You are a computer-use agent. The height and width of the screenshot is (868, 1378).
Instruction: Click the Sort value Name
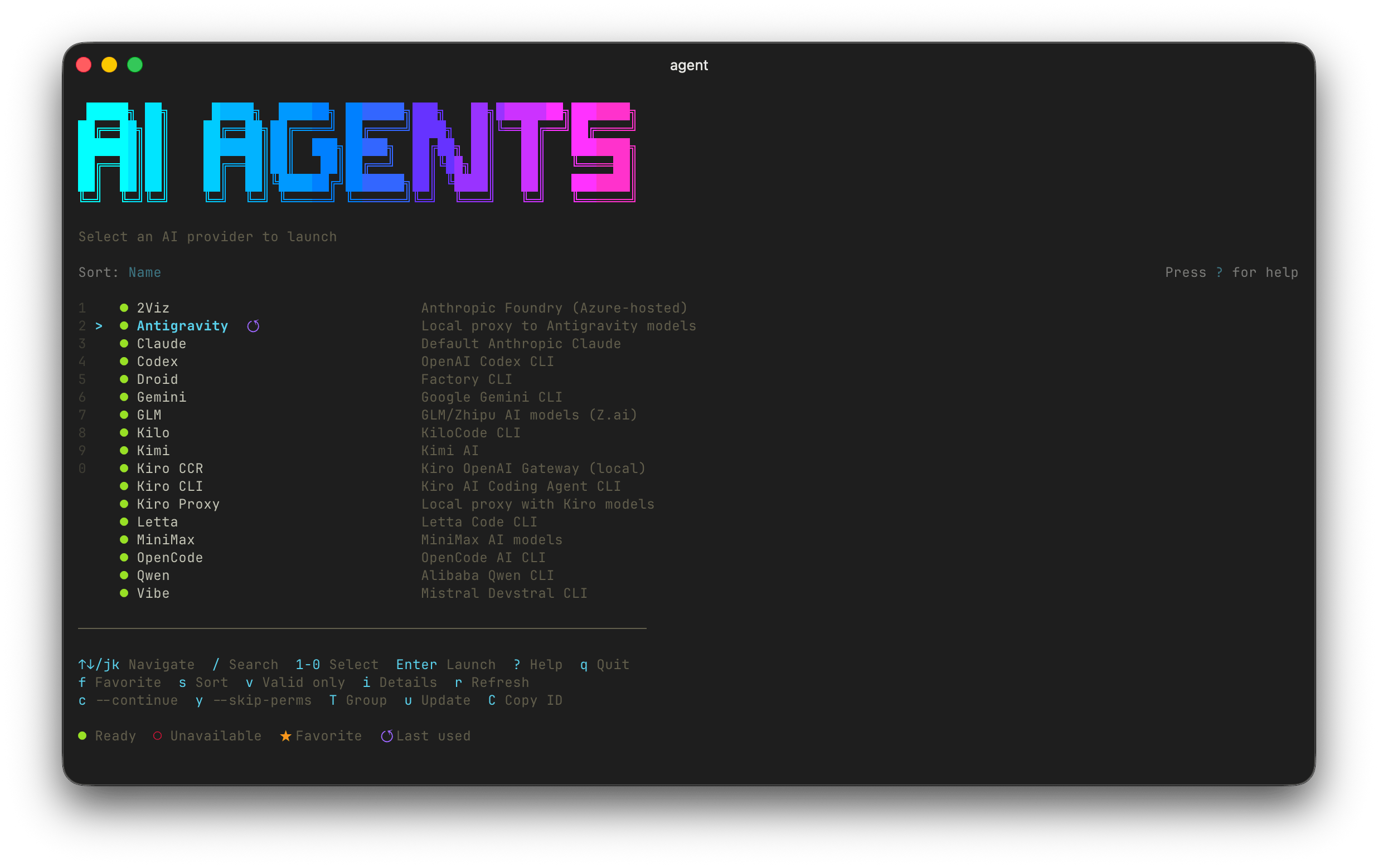pos(145,272)
